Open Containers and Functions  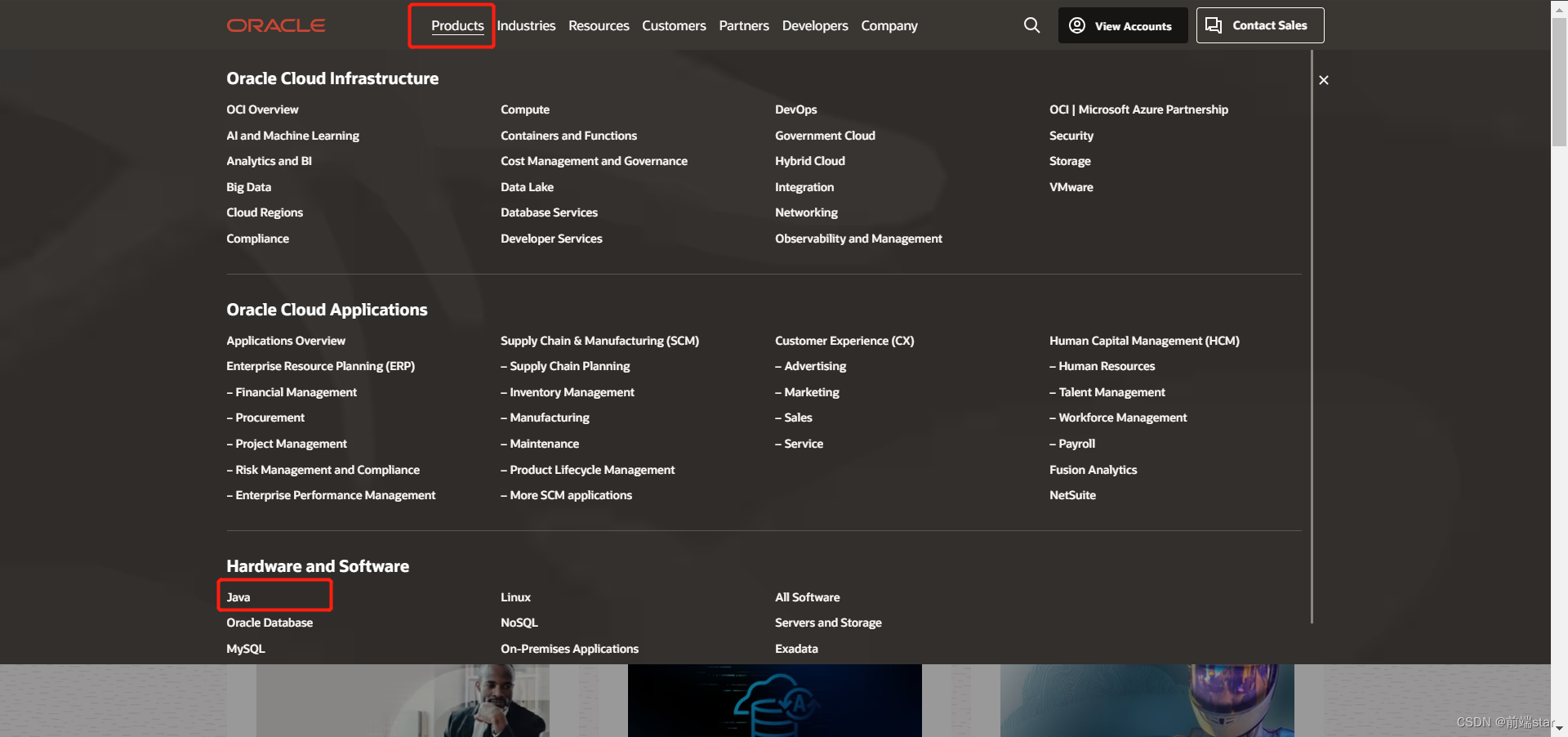(568, 136)
